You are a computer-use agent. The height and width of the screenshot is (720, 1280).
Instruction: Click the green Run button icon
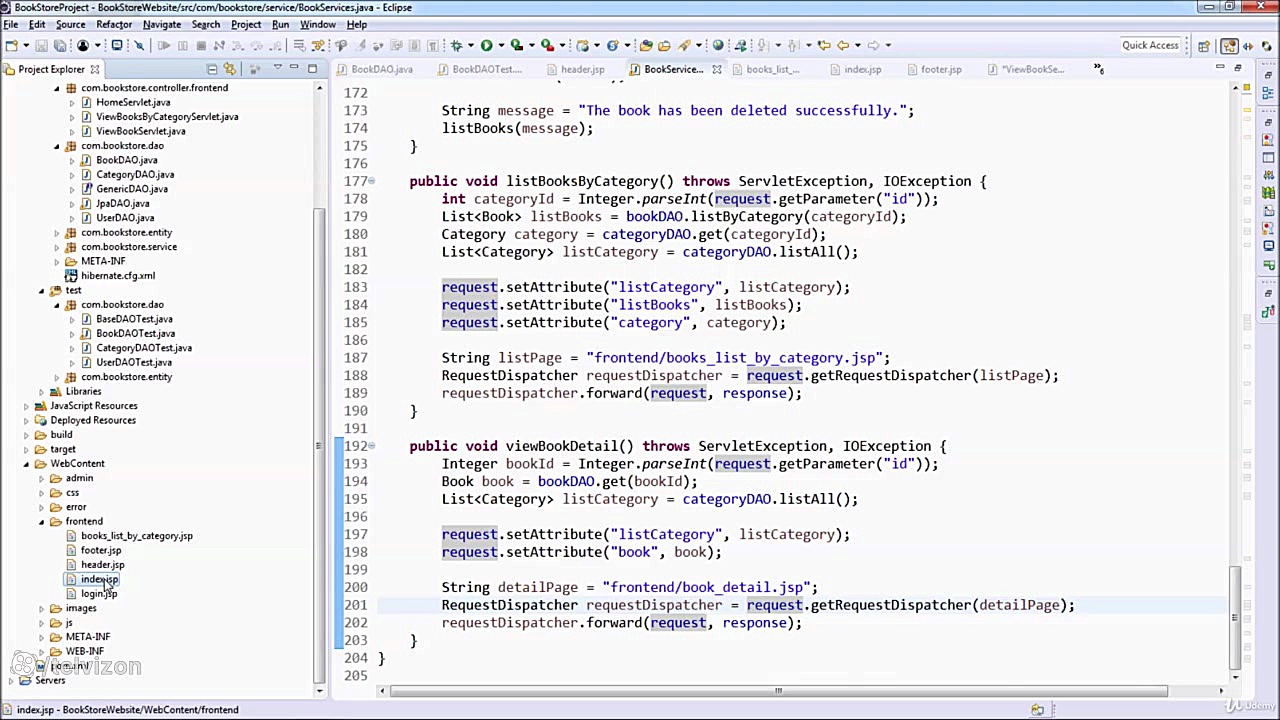click(x=486, y=45)
